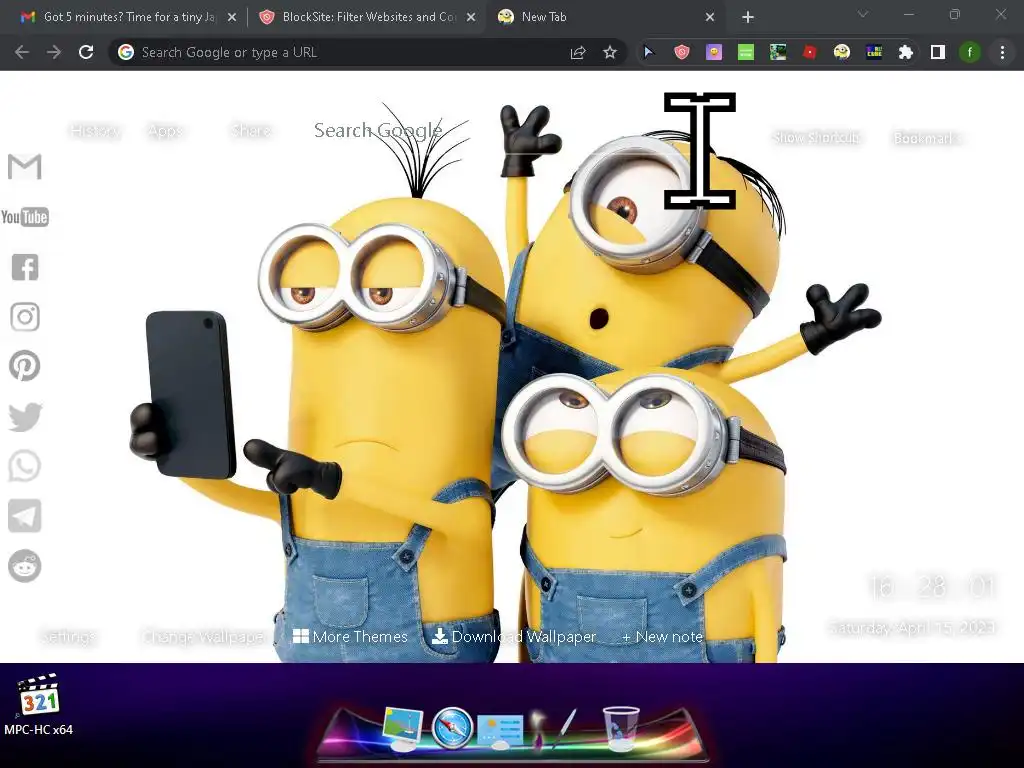Image resolution: width=1024 pixels, height=768 pixels.
Task: Add a note with '+ New note'
Action: click(x=662, y=636)
